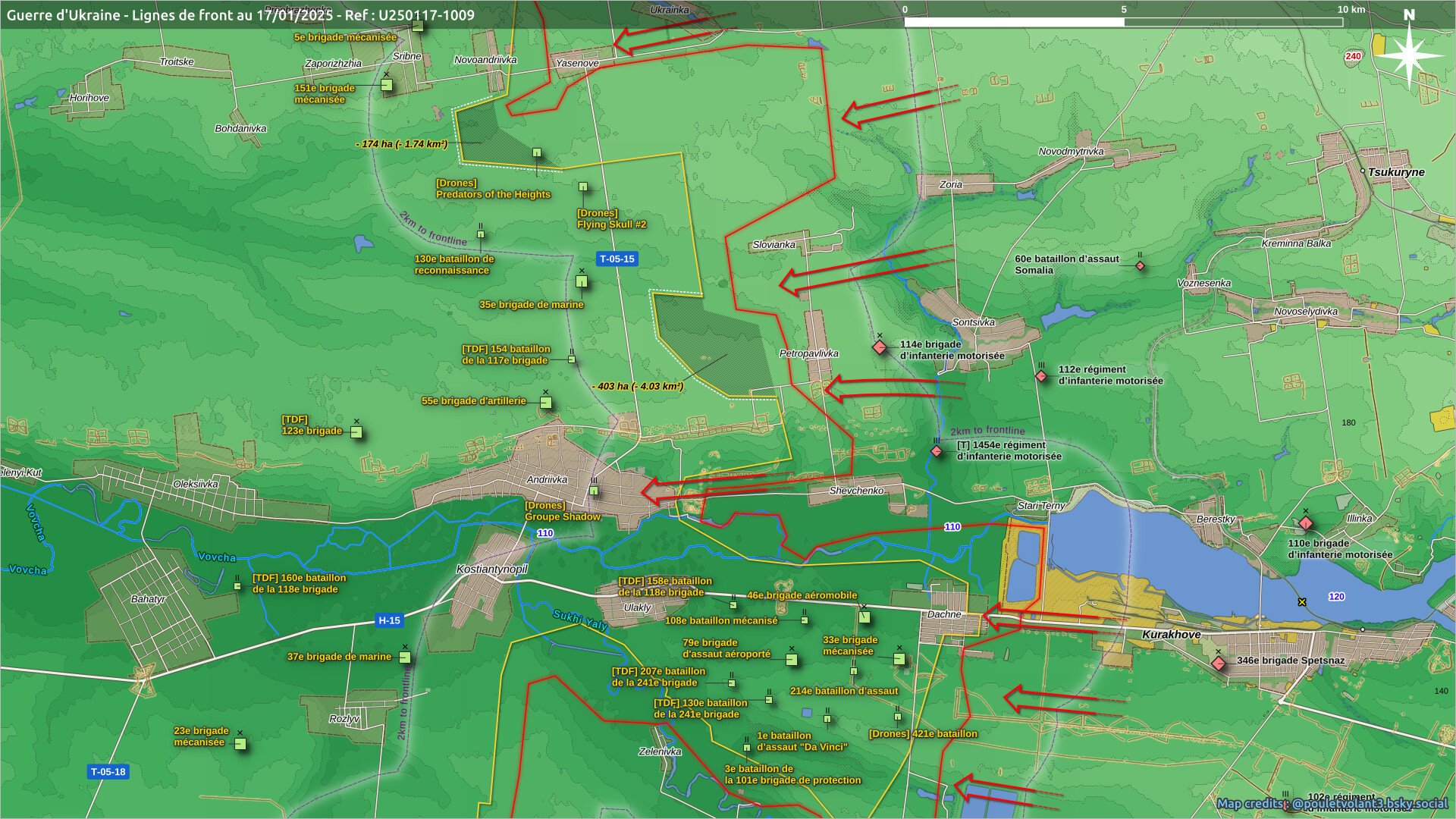This screenshot has height=819, width=1456.
Task: Select the 214e bataillon d'assaut unit marker
Action: pyautogui.click(x=854, y=671)
